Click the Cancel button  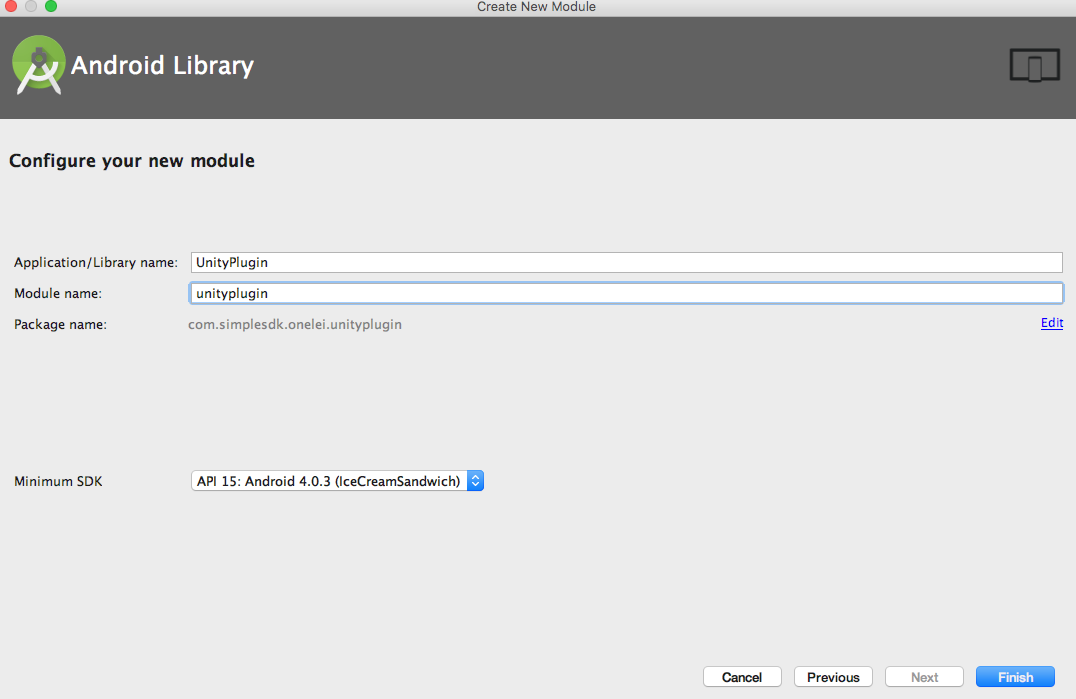(x=742, y=677)
